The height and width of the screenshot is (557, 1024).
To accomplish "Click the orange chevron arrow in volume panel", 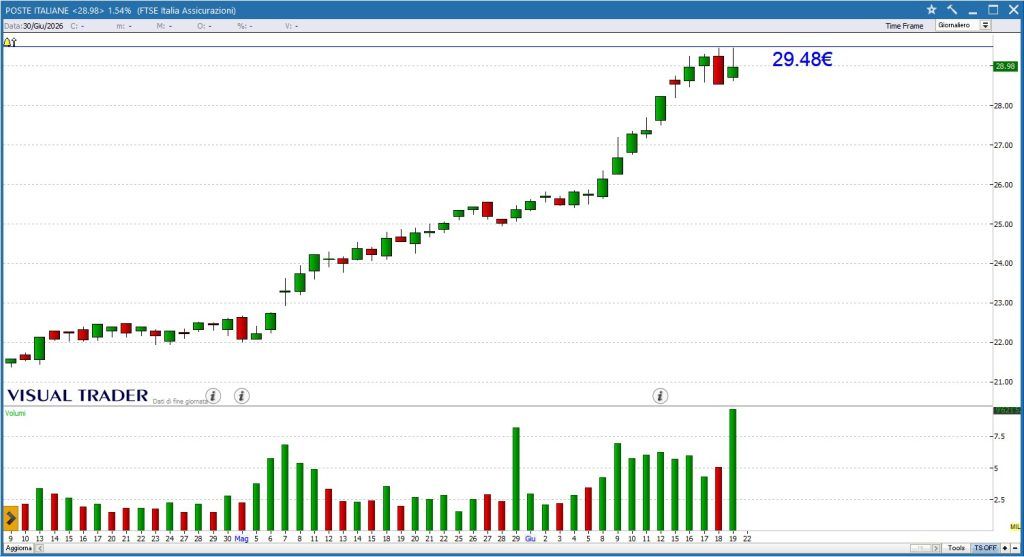I will tap(10, 519).
